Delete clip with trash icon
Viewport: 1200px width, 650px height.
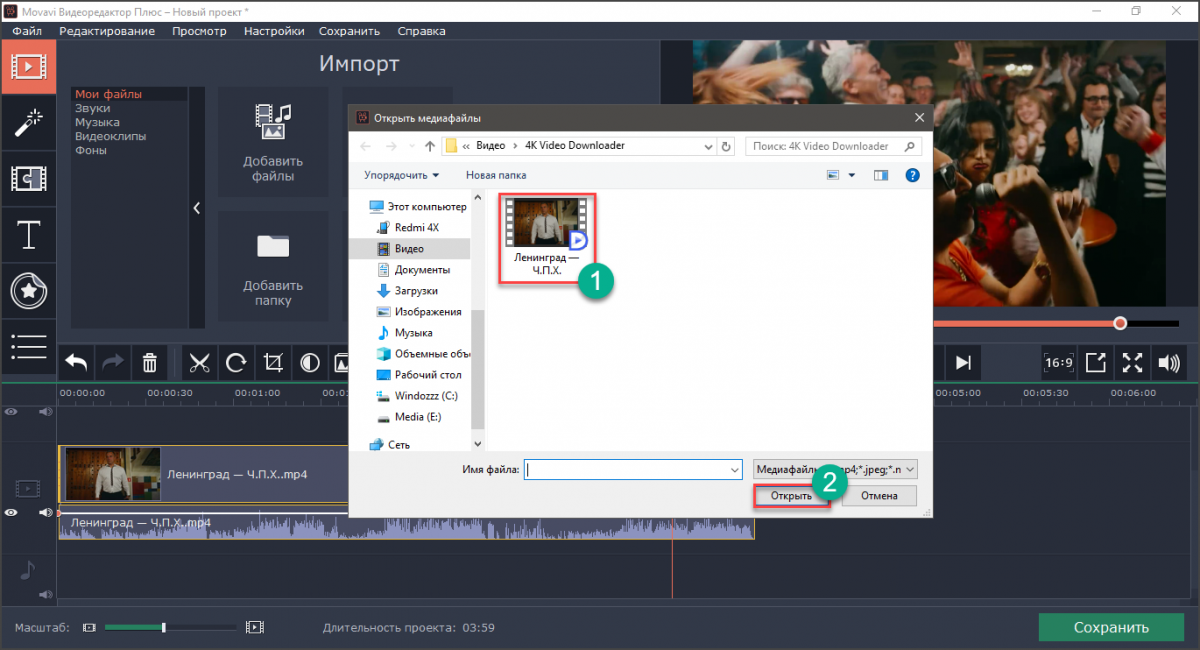point(149,362)
